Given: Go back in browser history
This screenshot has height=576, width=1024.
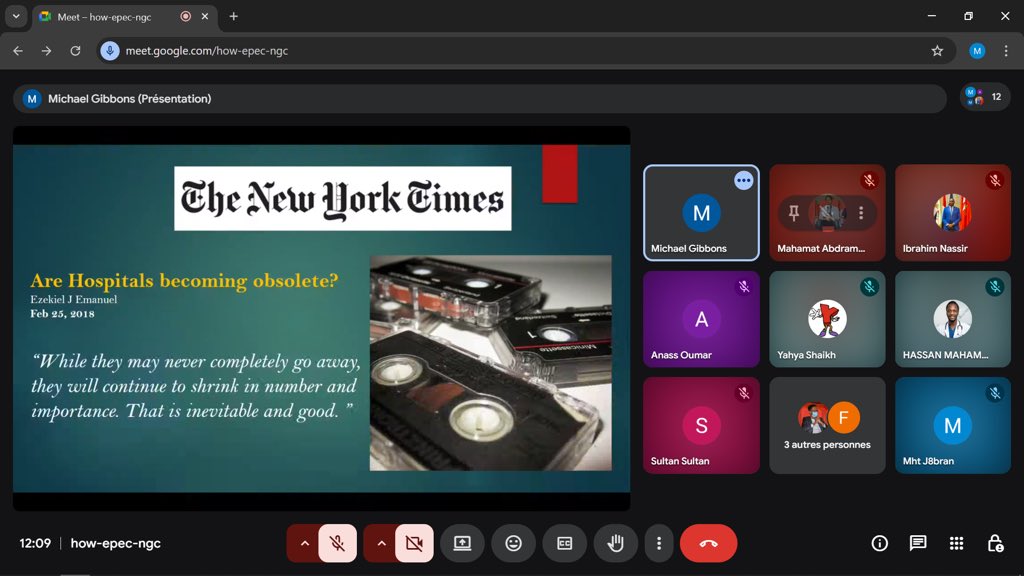Looking at the screenshot, I should click(18, 51).
